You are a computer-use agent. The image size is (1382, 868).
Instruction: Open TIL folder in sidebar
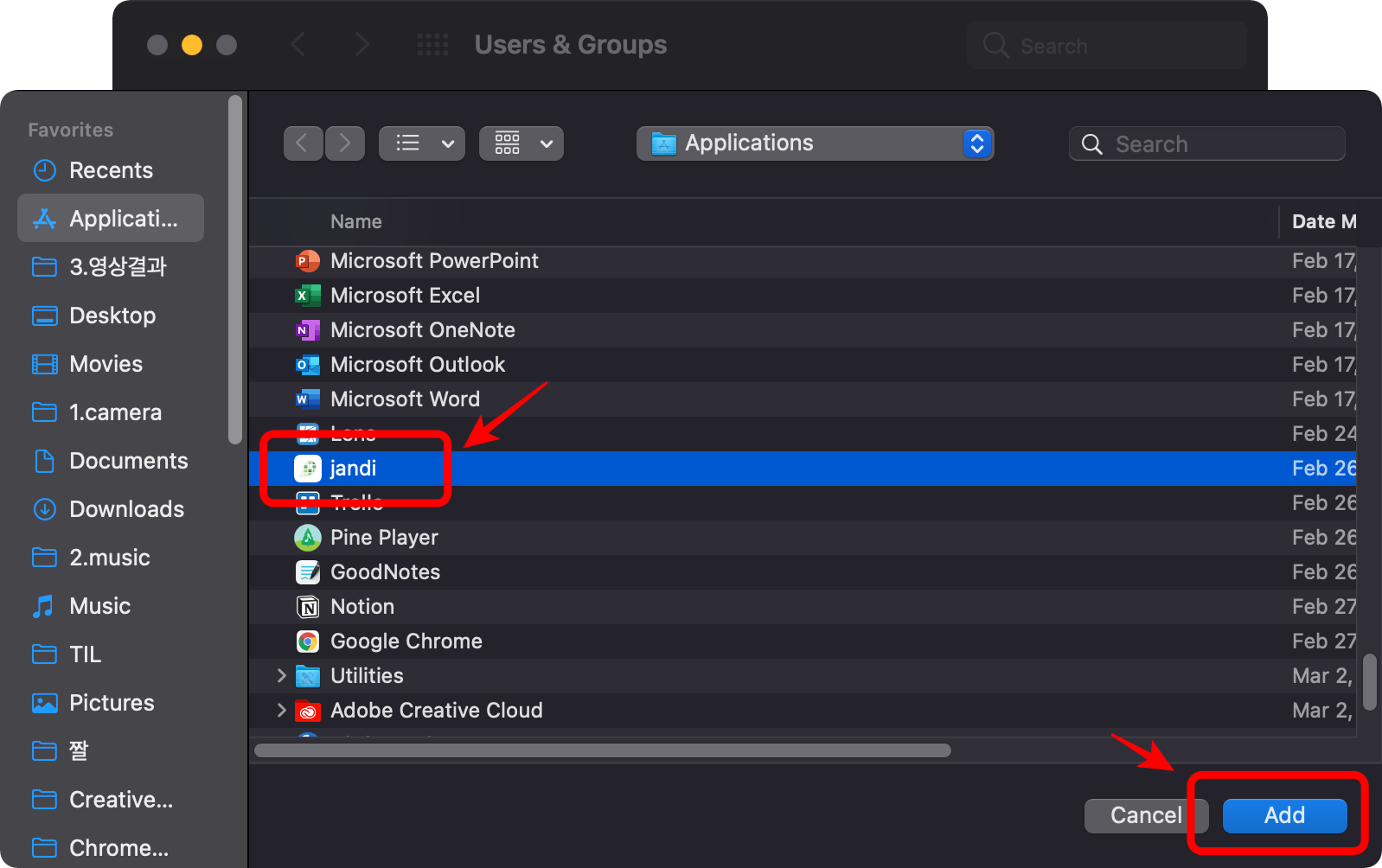pos(111,654)
